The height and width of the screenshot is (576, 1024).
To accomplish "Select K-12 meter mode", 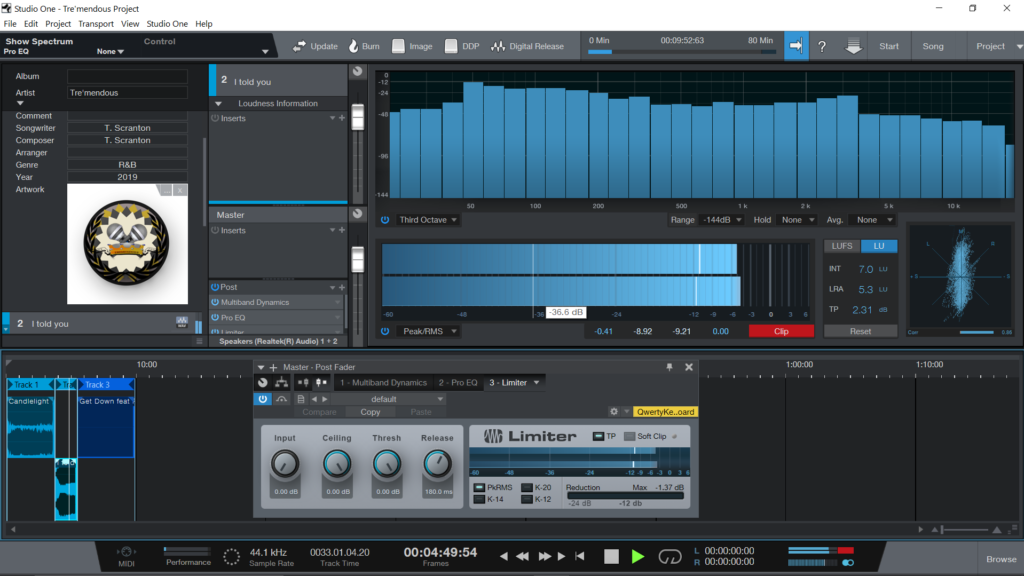I will click(x=527, y=500).
